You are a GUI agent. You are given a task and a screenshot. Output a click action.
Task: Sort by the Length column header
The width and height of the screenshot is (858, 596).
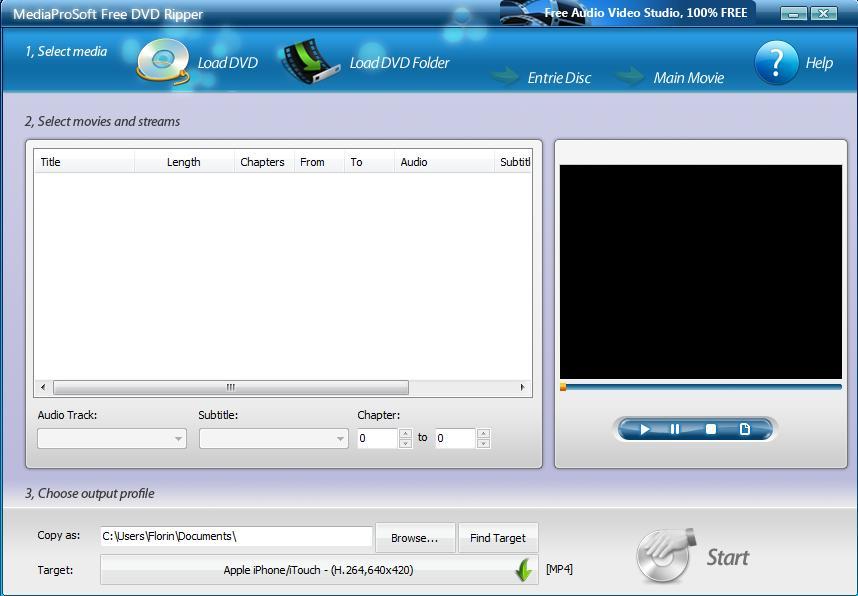185,161
